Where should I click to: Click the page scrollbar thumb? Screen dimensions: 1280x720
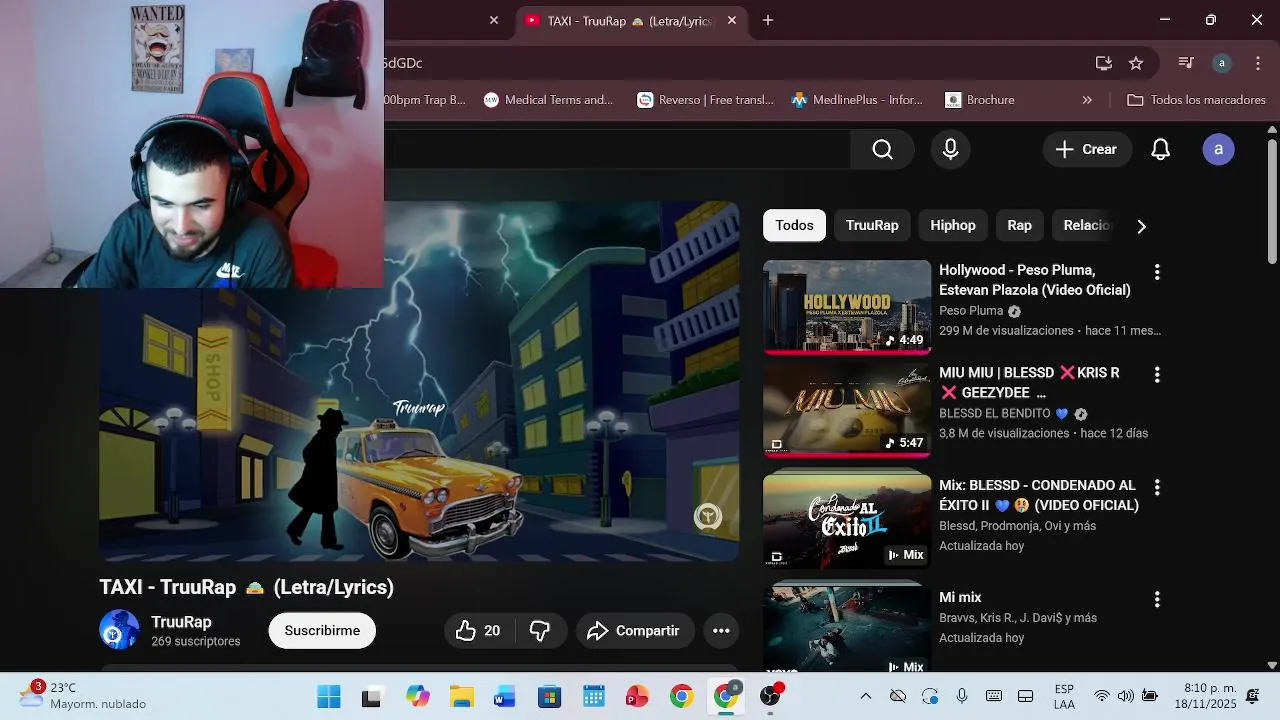click(x=1272, y=202)
